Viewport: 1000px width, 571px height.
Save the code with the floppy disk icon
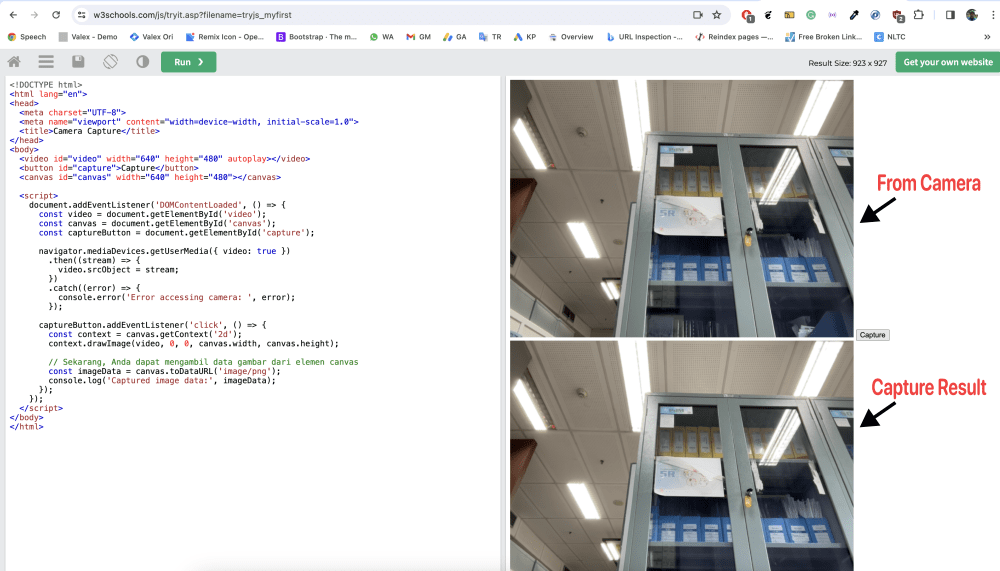point(78,62)
